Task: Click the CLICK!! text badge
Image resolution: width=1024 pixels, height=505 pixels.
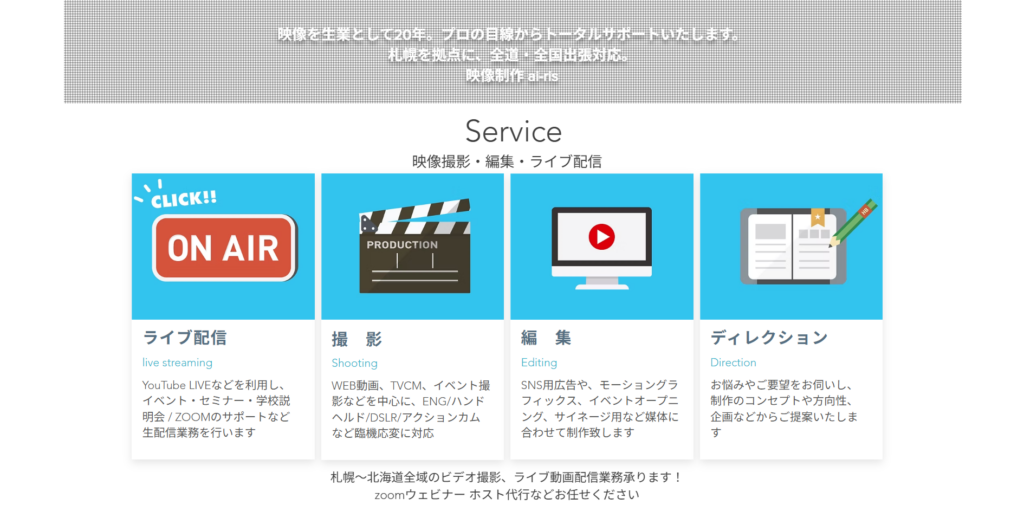Action: tap(182, 198)
